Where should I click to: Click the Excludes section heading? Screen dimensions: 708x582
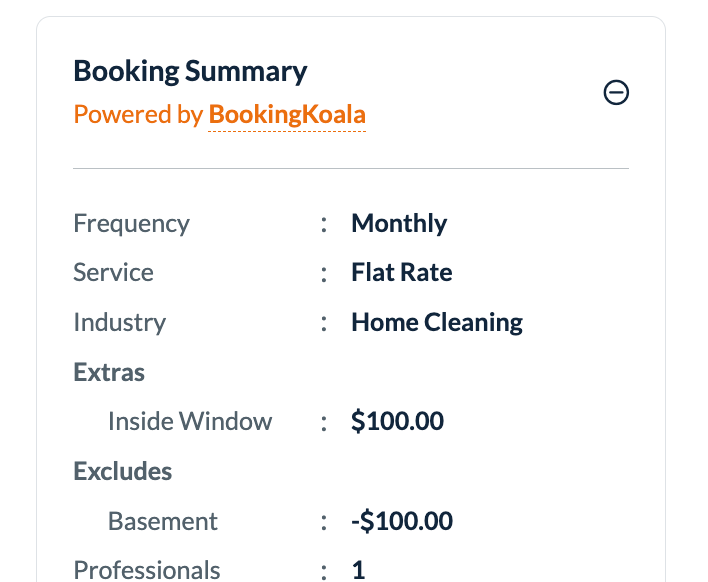(x=123, y=472)
